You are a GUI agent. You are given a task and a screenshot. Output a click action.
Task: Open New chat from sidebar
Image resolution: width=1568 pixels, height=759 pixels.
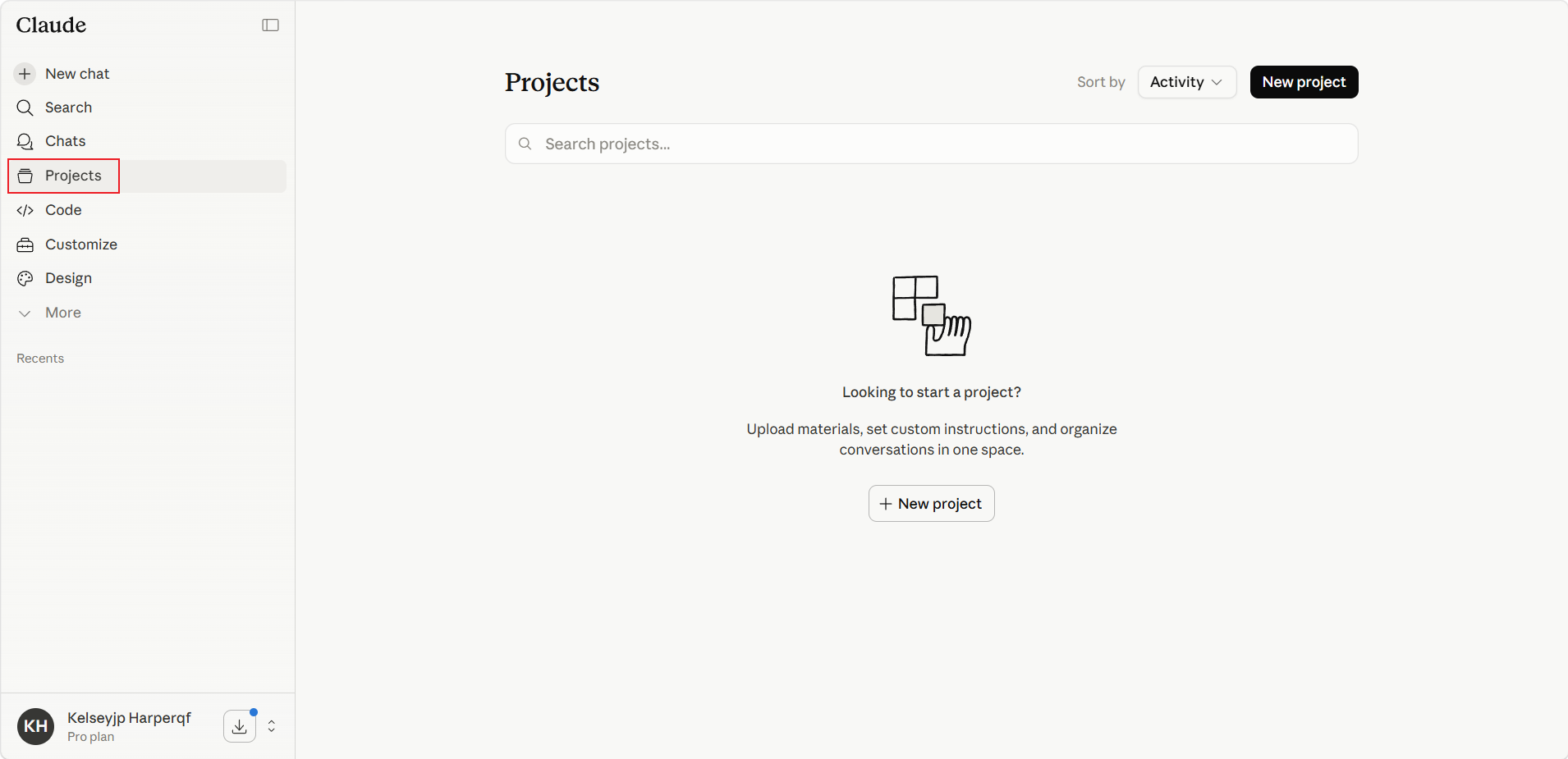148,74
